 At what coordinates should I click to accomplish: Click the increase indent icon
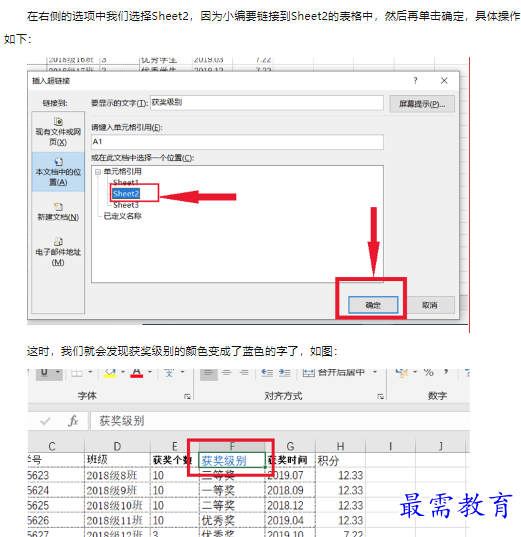click(284, 373)
